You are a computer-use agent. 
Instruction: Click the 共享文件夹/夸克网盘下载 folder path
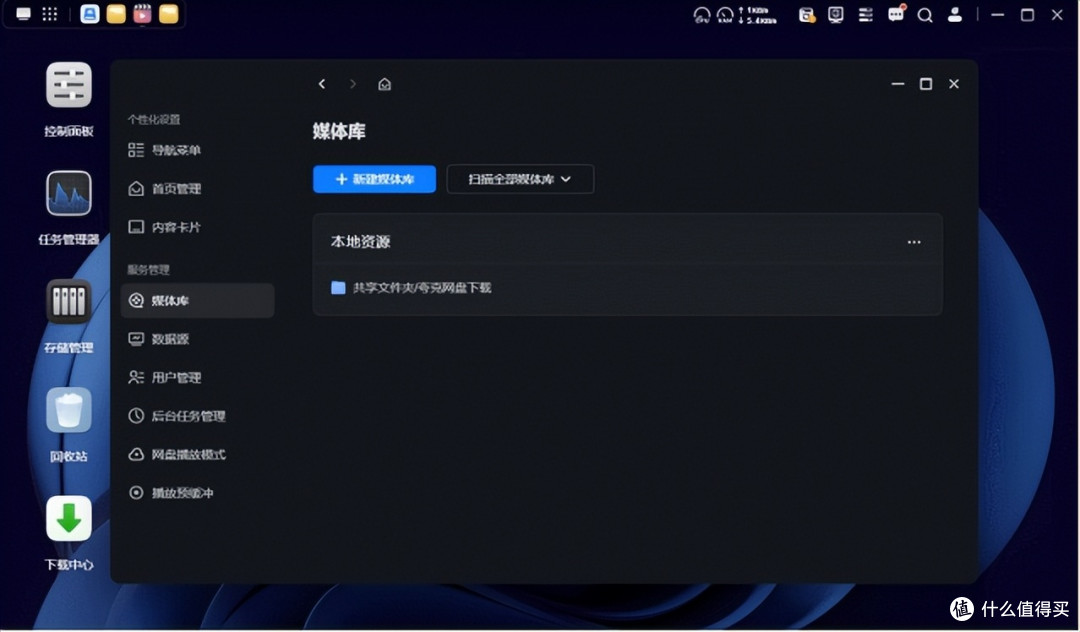click(x=422, y=288)
